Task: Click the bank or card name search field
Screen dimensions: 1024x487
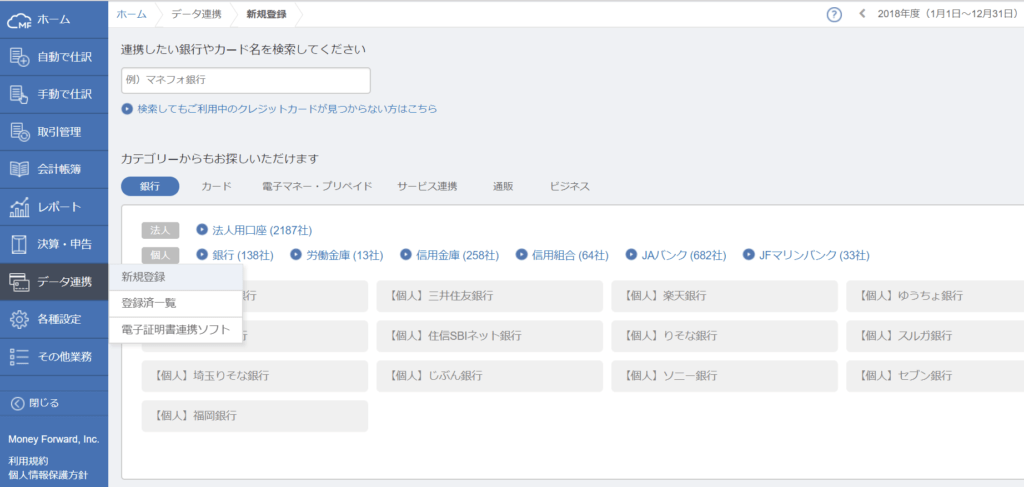Action: click(246, 80)
